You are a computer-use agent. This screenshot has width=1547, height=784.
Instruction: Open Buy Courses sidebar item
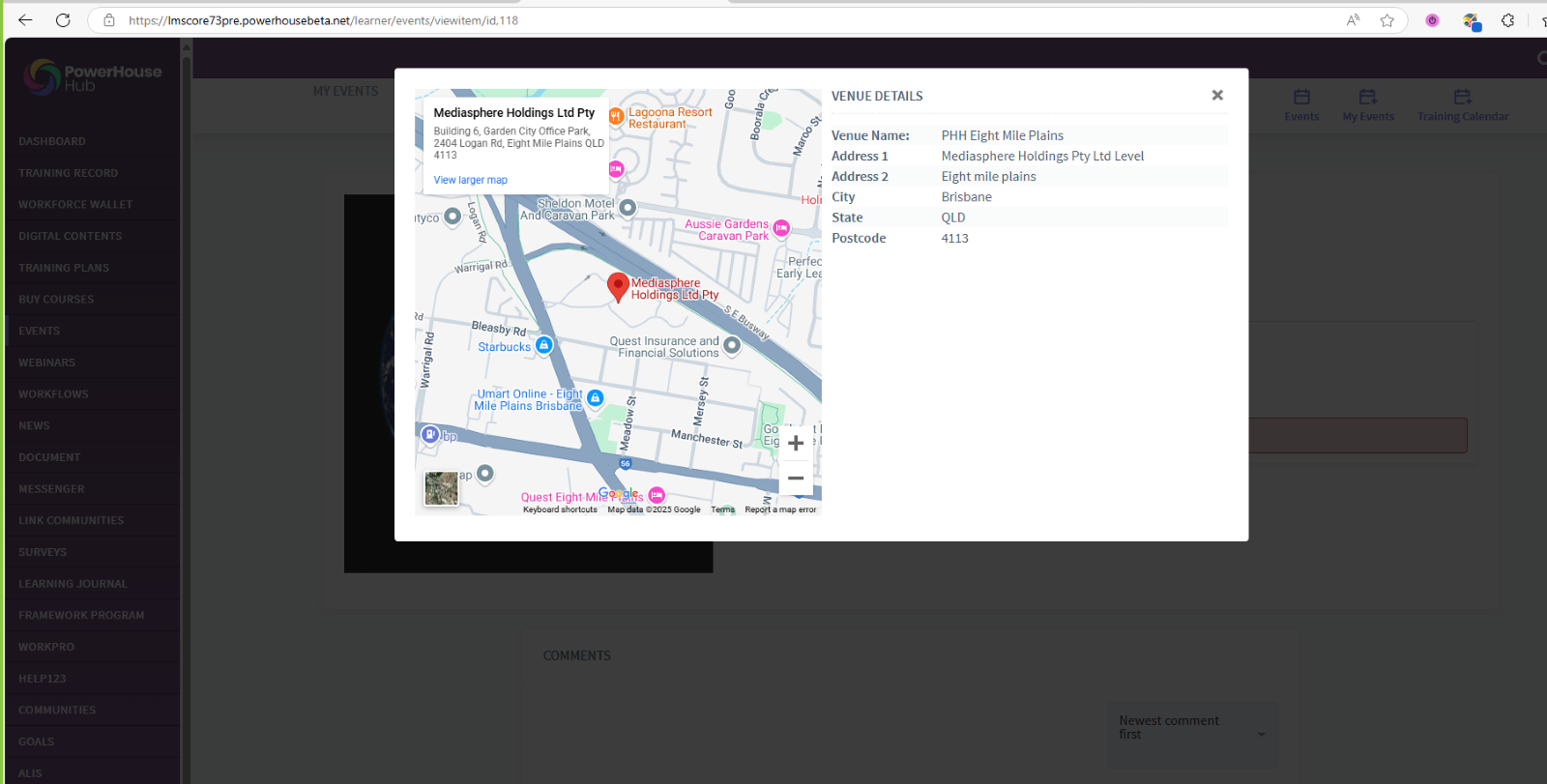point(56,300)
